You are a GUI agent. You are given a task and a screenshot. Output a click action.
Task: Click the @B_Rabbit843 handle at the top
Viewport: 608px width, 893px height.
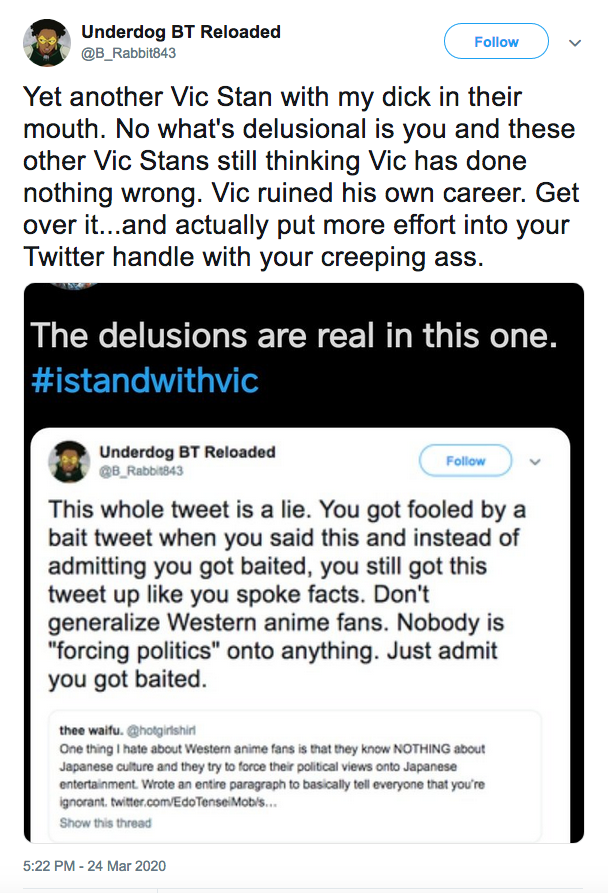coord(129,53)
